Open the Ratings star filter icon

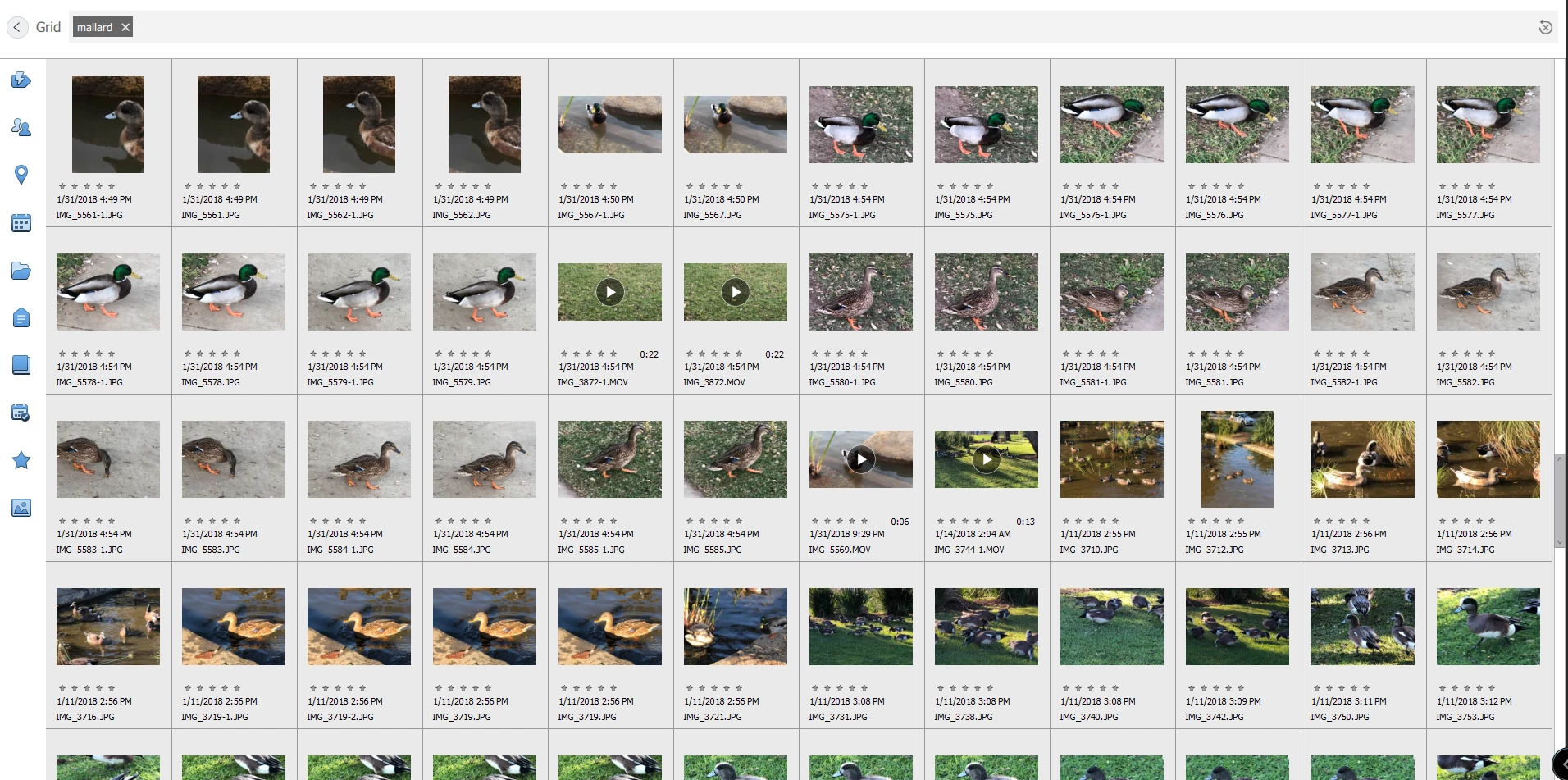click(x=21, y=460)
